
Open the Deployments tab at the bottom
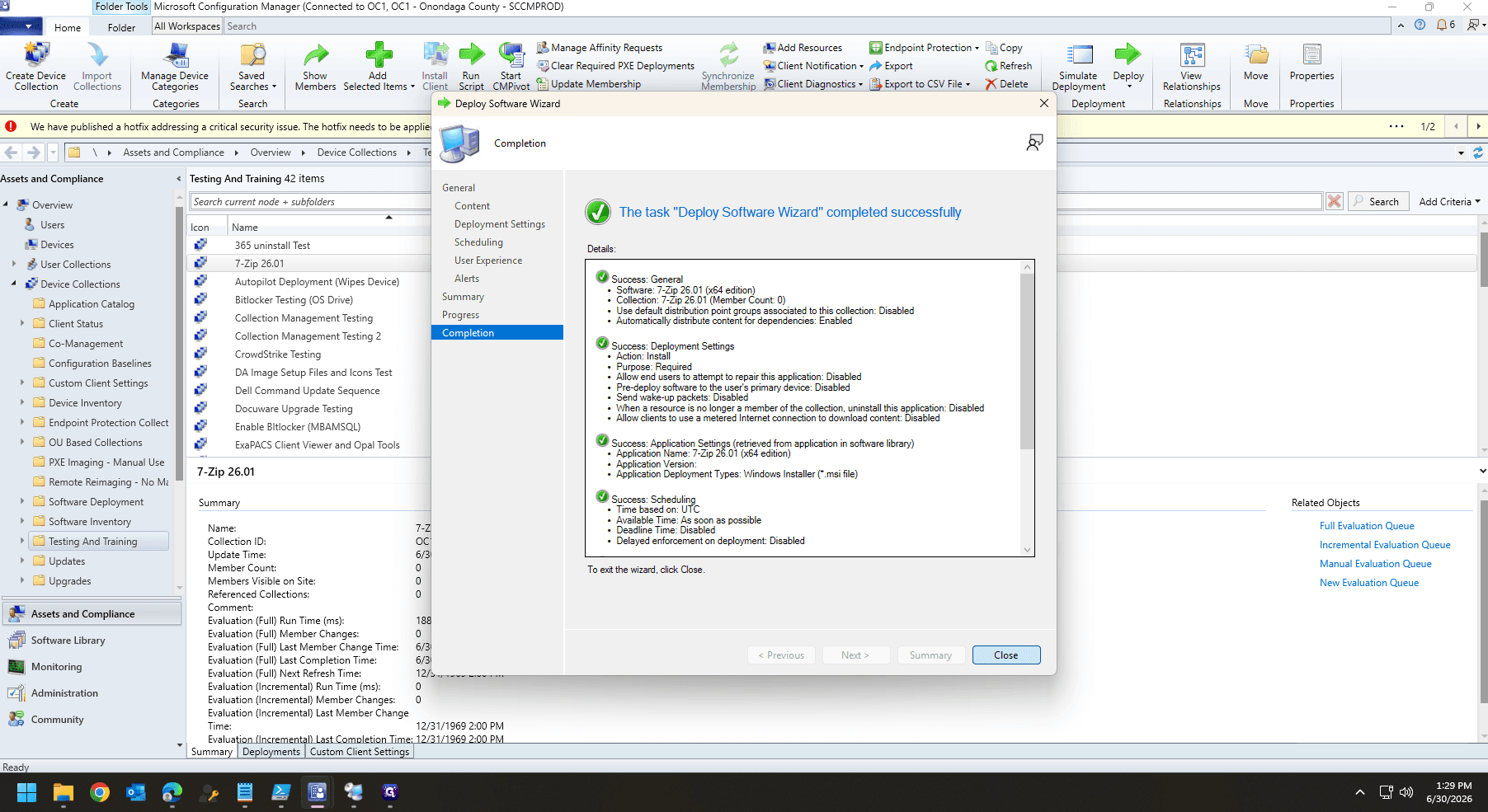click(271, 752)
